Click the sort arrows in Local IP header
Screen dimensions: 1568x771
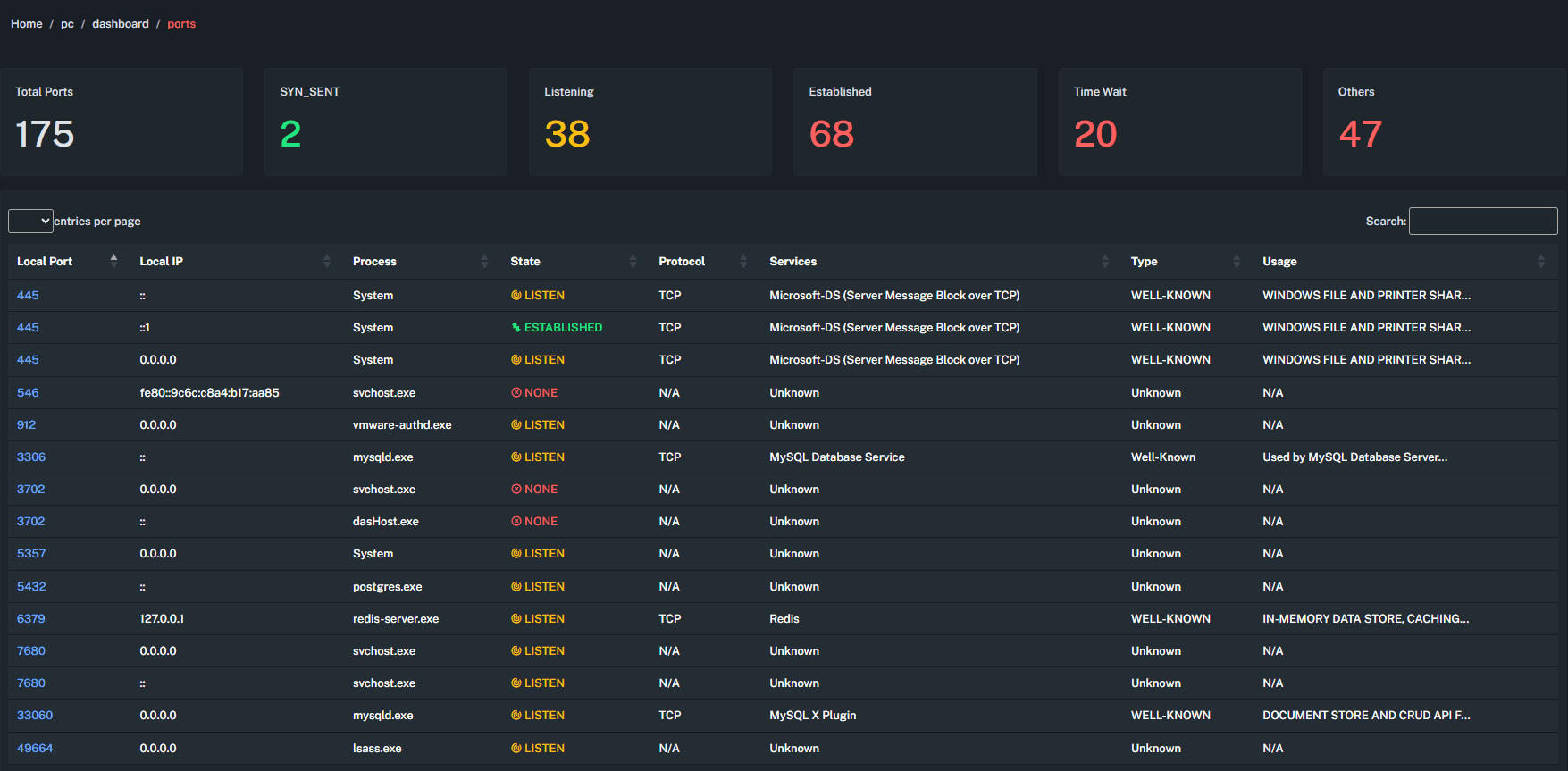pos(326,261)
